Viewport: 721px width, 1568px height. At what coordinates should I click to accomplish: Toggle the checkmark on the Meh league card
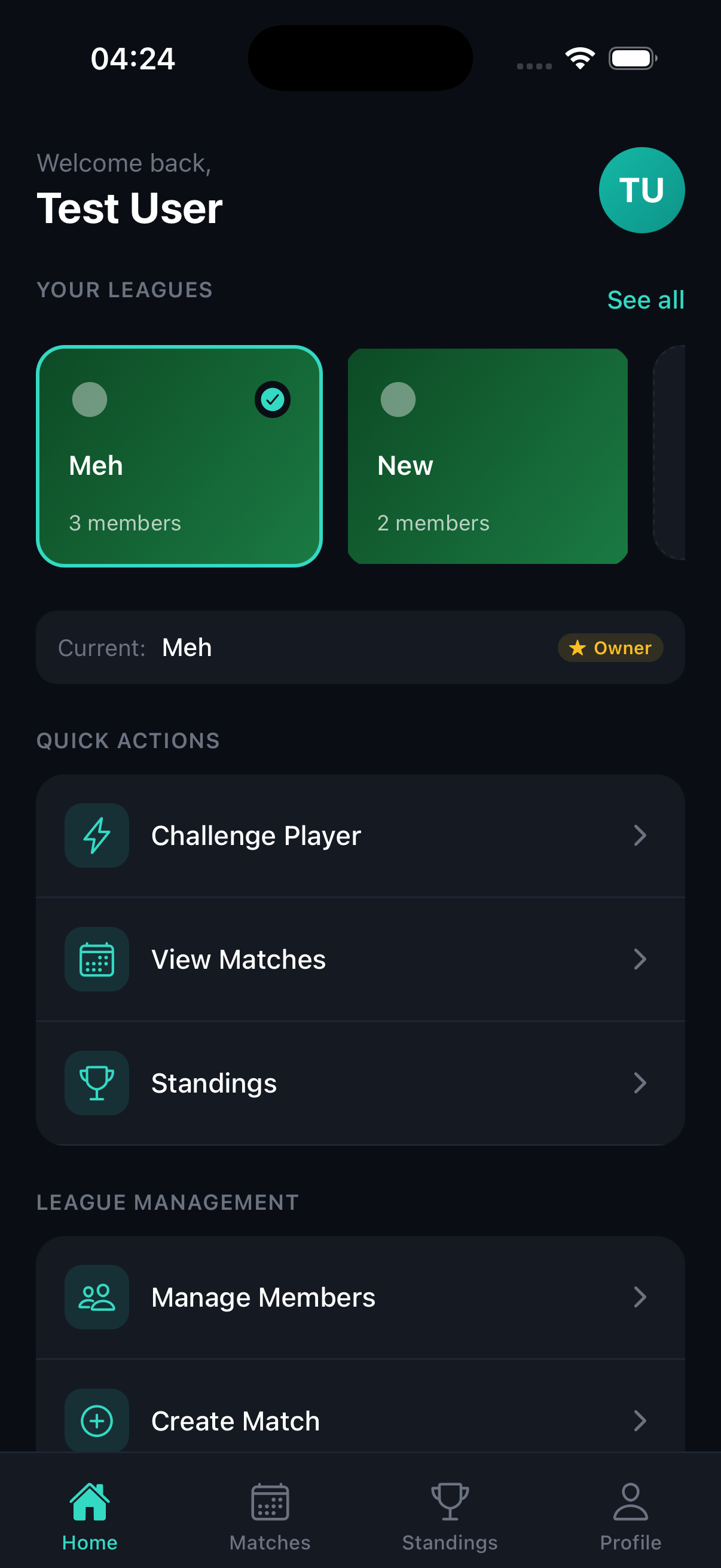tap(272, 399)
